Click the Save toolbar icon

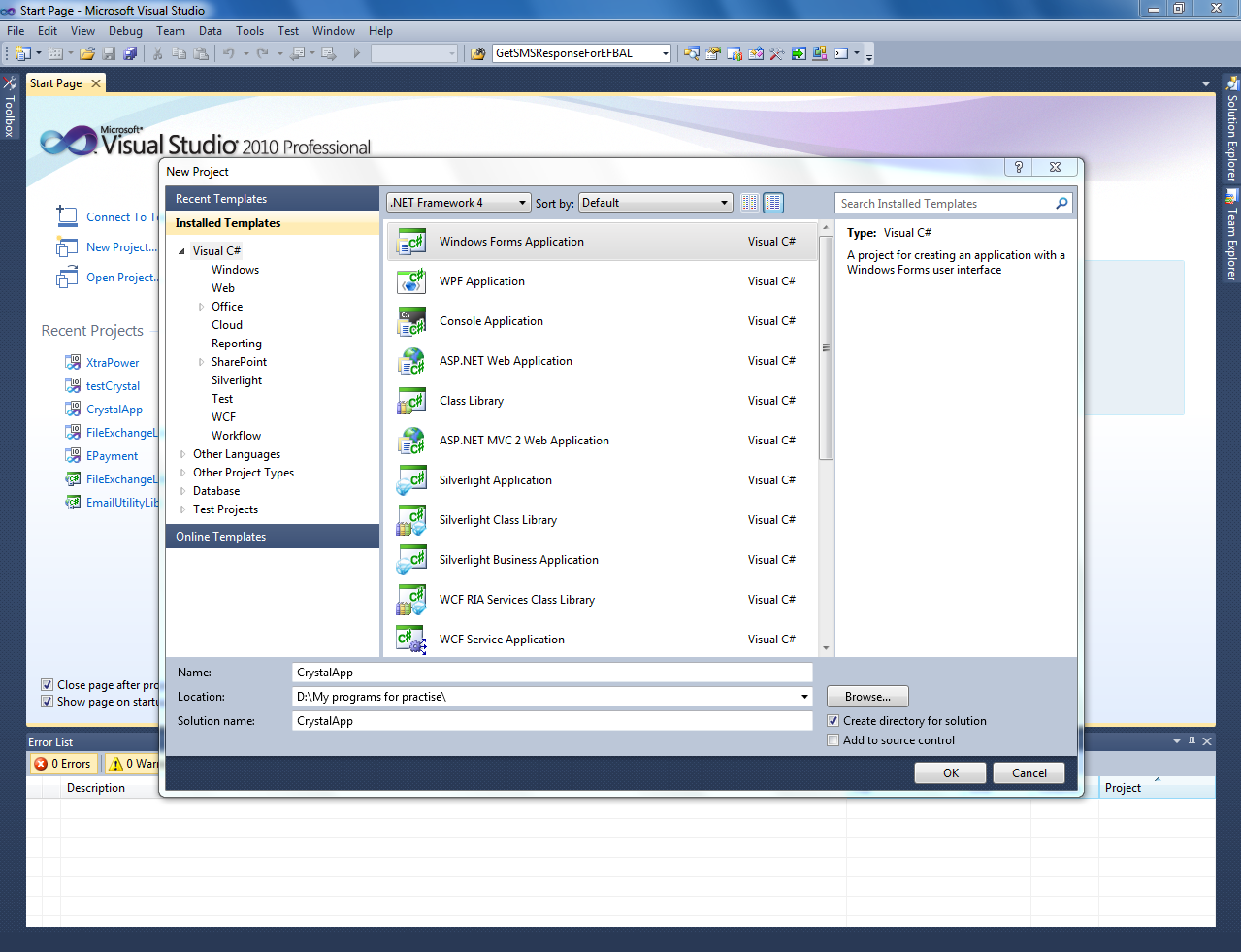click(109, 53)
